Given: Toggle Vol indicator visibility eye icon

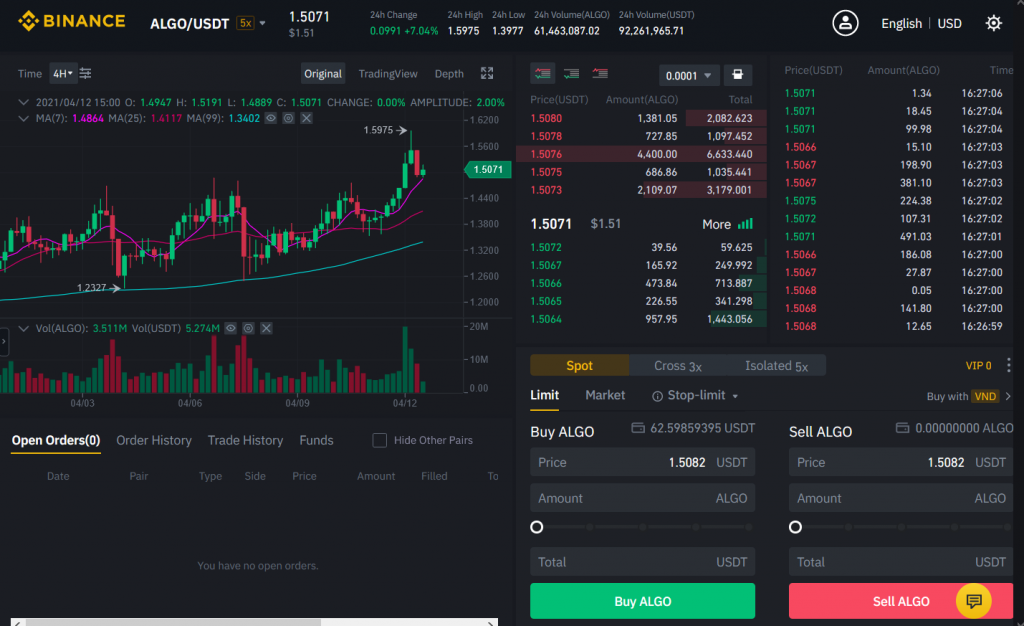Looking at the screenshot, I should click(x=230, y=328).
